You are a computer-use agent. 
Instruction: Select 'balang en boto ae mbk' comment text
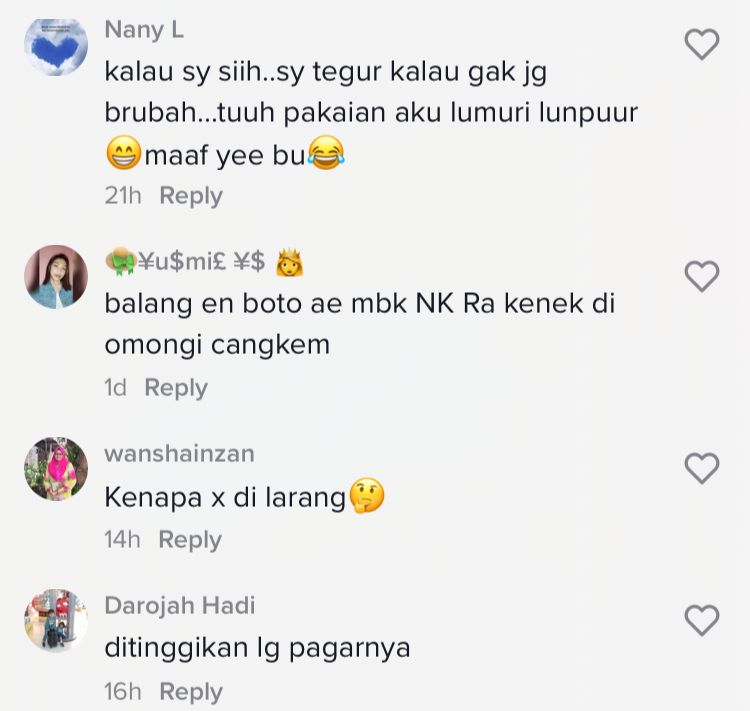click(x=360, y=324)
